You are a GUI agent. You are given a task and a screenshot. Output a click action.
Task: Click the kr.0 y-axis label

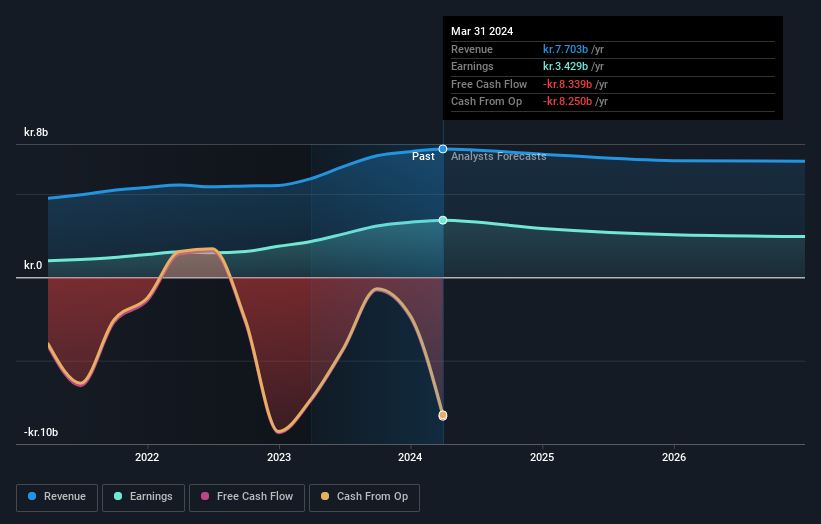tap(33, 265)
